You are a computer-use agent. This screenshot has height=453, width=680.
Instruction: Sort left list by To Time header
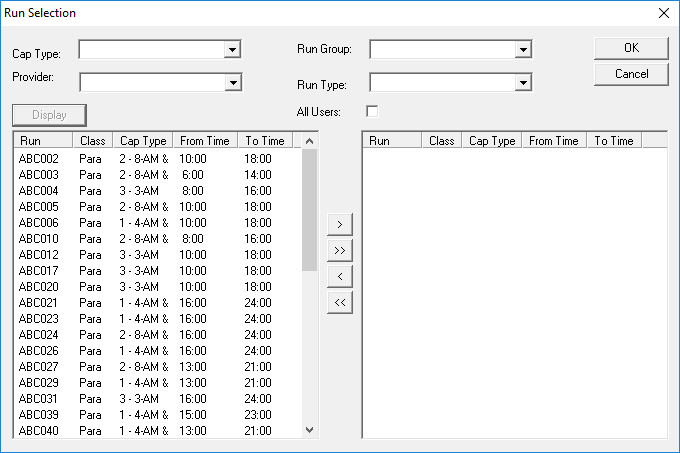click(265, 141)
